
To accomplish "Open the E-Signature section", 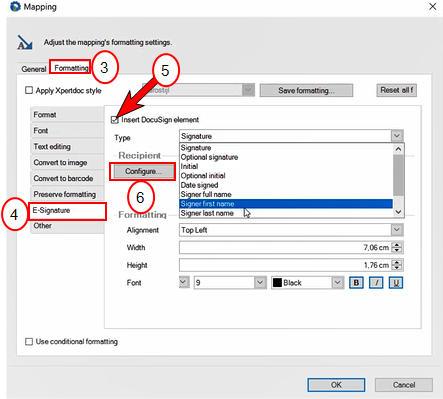I will coord(68,211).
